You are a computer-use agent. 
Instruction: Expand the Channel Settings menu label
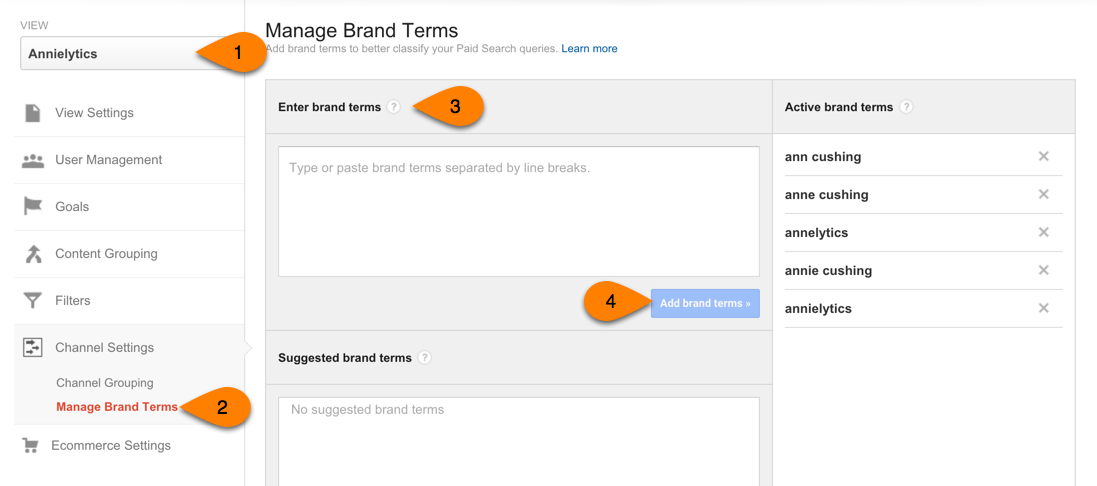pos(105,348)
